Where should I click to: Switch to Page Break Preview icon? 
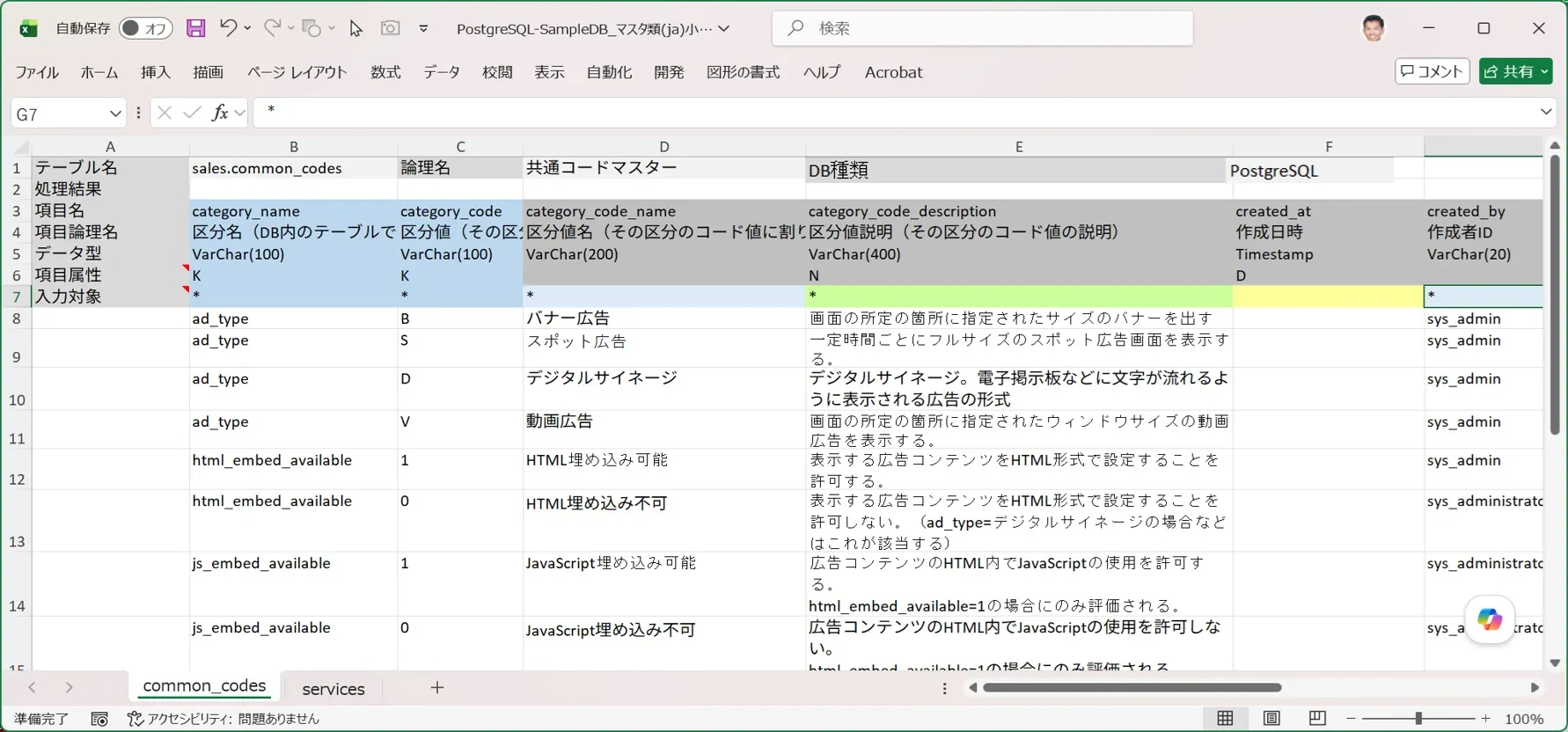coord(1317,719)
